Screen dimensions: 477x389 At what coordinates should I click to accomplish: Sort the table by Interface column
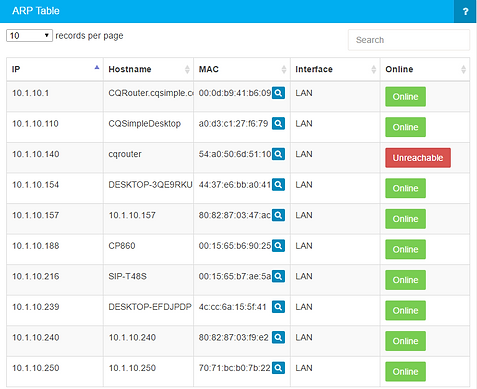[335, 69]
